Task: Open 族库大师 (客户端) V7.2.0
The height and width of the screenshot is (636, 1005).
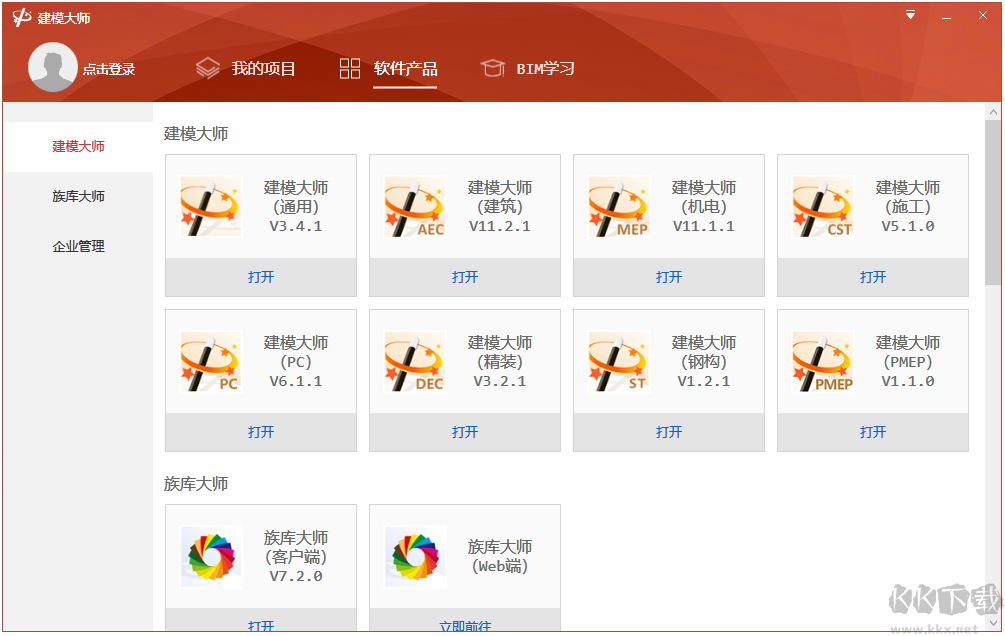Action: click(x=261, y=623)
